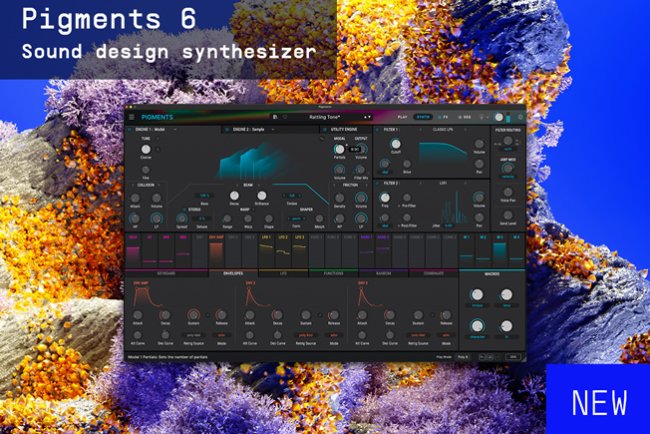The image size is (650, 434).
Task: Open the Beam Timbre selector
Action: click(292, 196)
